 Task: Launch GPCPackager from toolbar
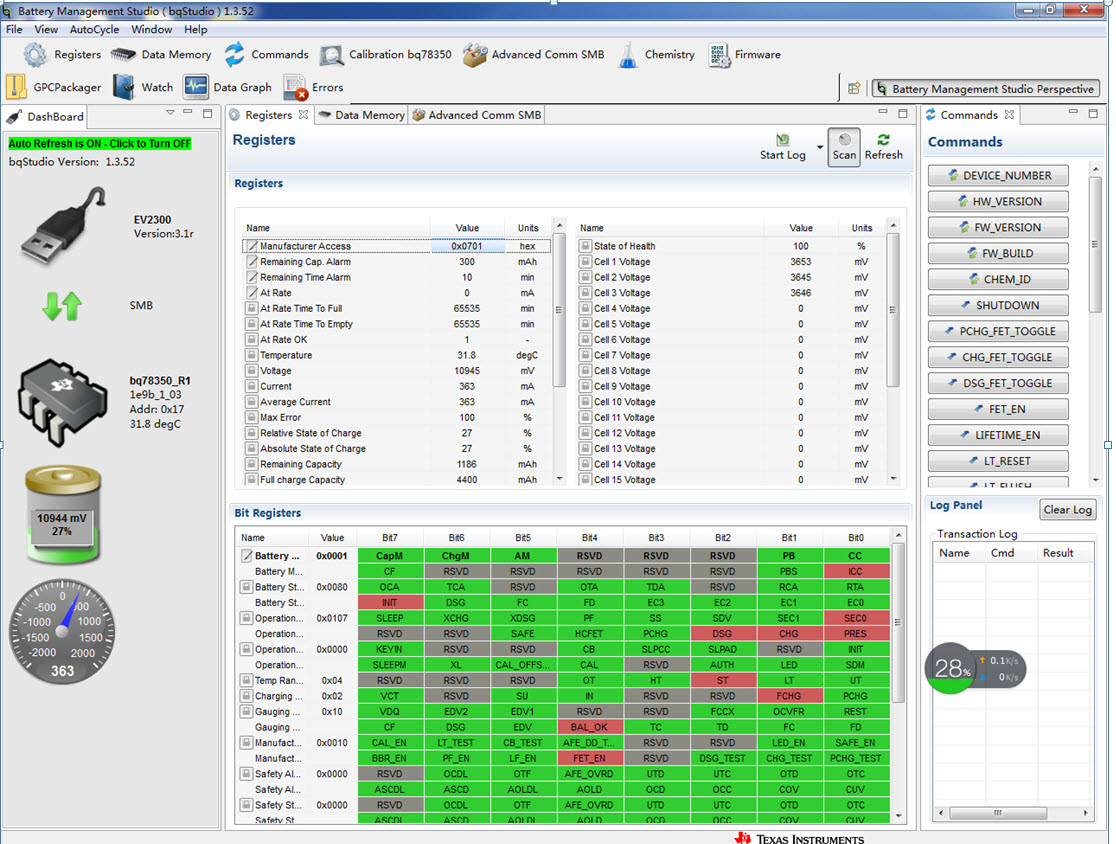click(x=53, y=88)
